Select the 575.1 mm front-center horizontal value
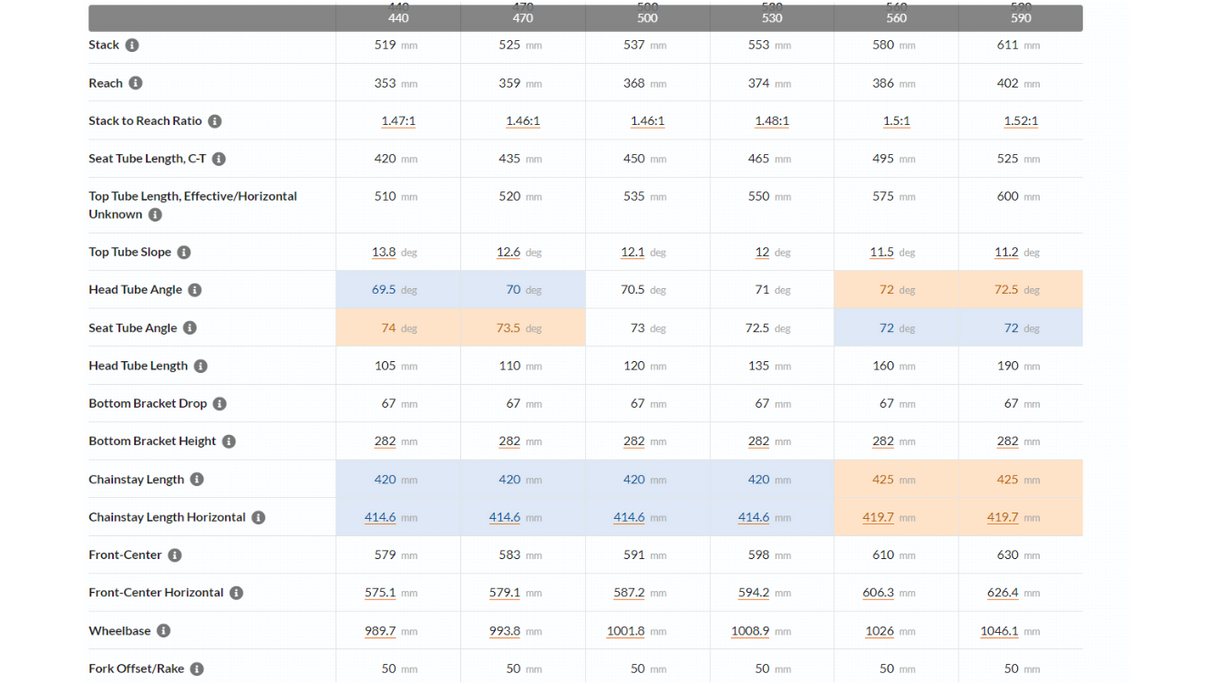This screenshot has height=684, width=1214. click(x=380, y=593)
